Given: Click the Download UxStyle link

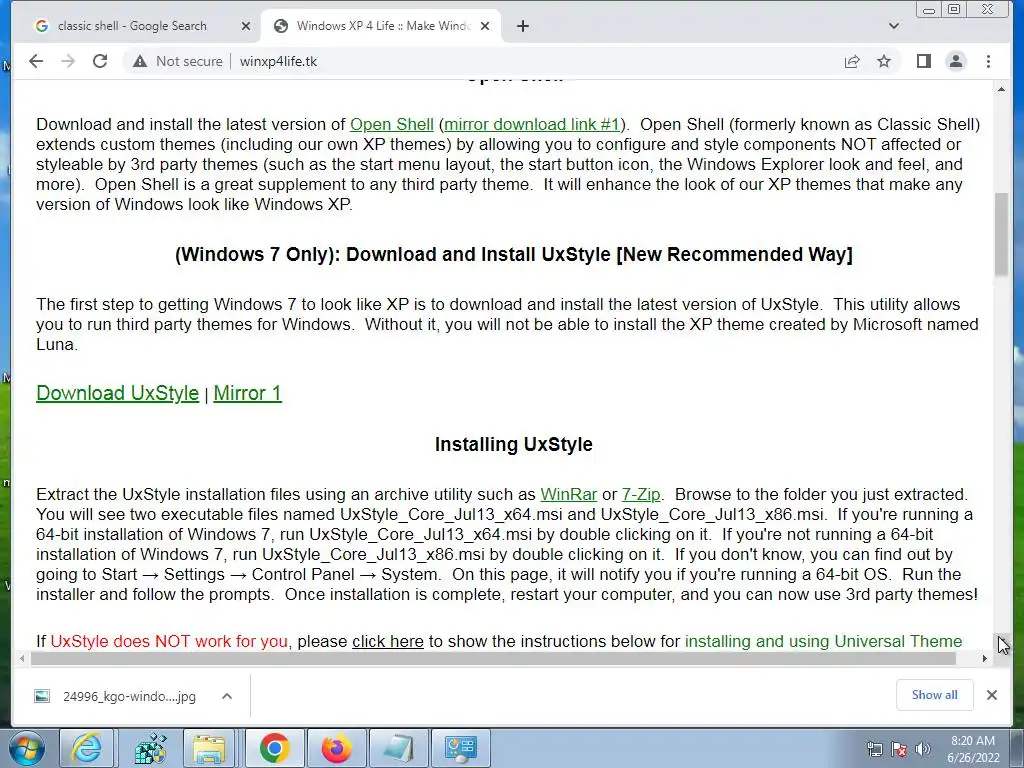Looking at the screenshot, I should 118,393.
